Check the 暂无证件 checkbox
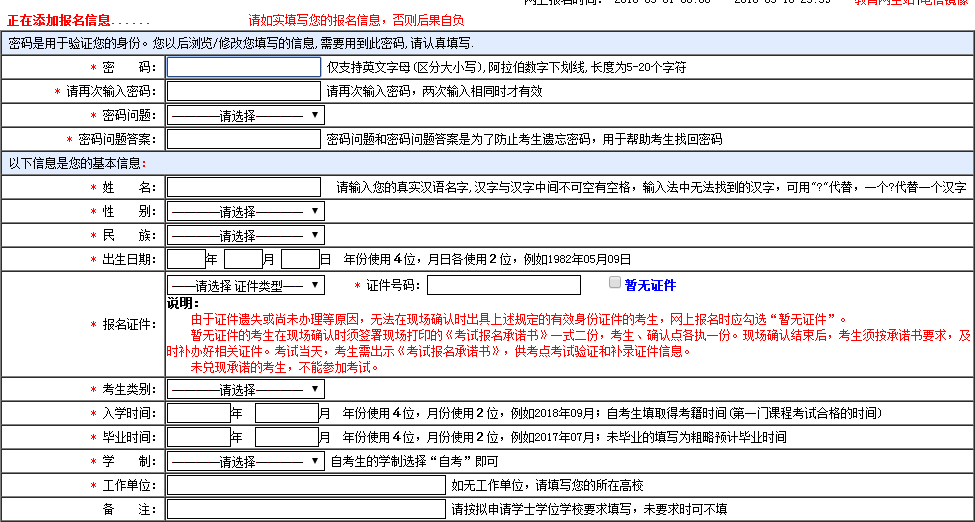This screenshot has height=522, width=975. click(615, 282)
